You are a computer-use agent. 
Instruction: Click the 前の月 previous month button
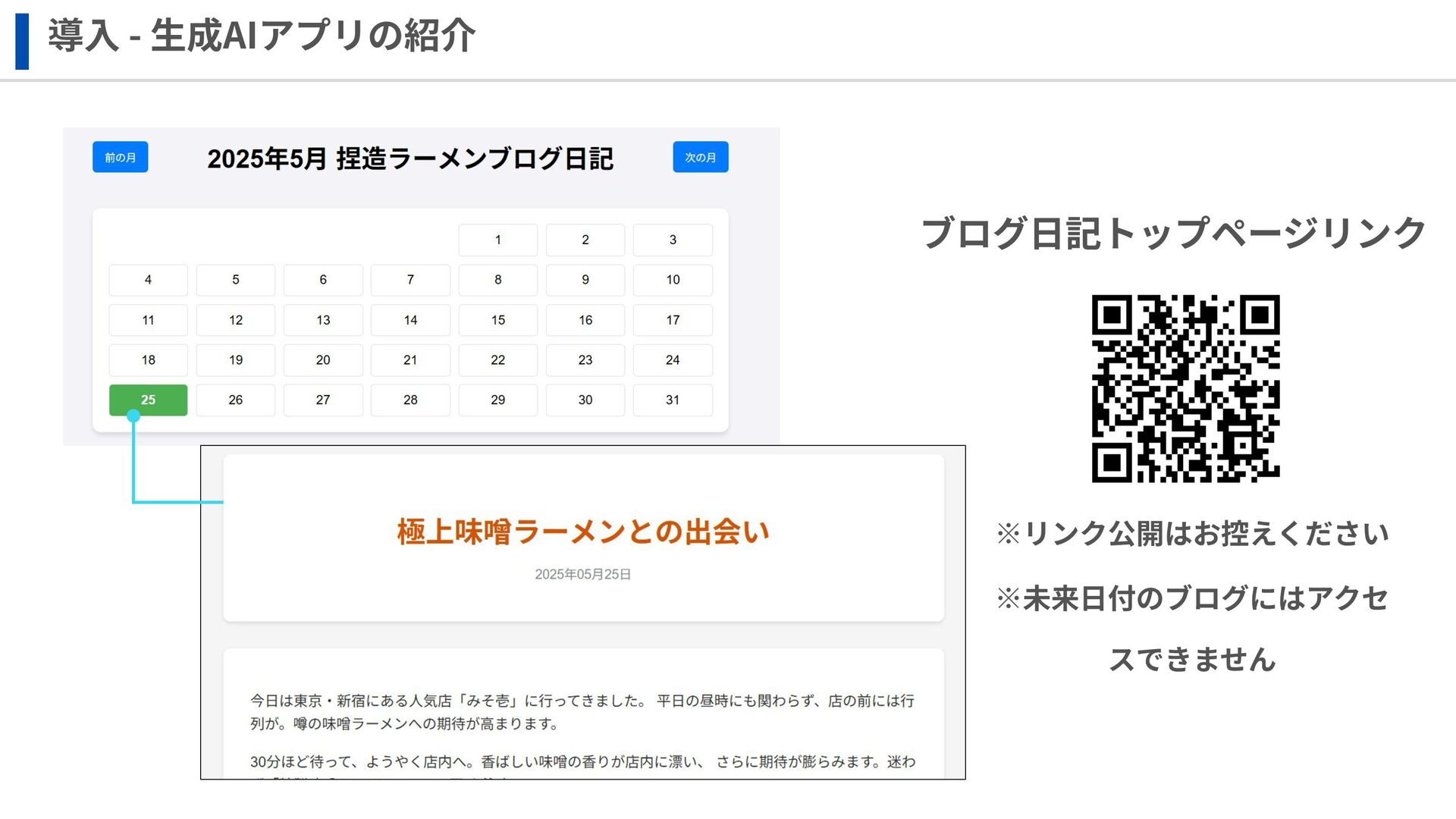pos(120,157)
